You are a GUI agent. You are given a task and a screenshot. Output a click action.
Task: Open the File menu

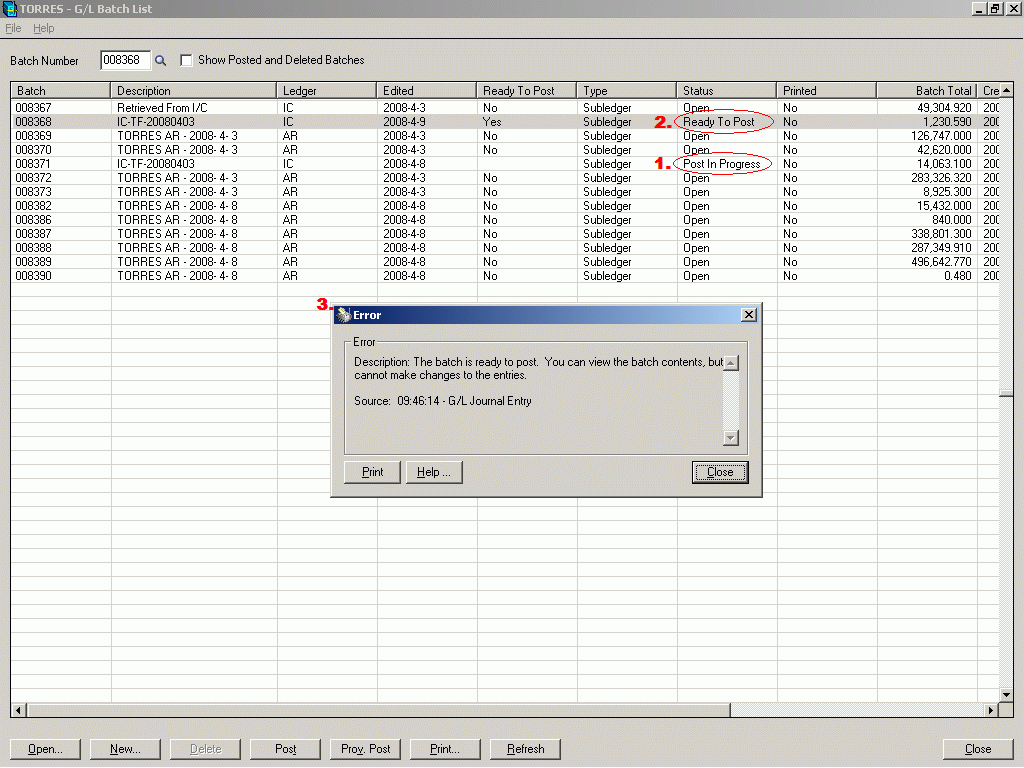(x=13, y=28)
